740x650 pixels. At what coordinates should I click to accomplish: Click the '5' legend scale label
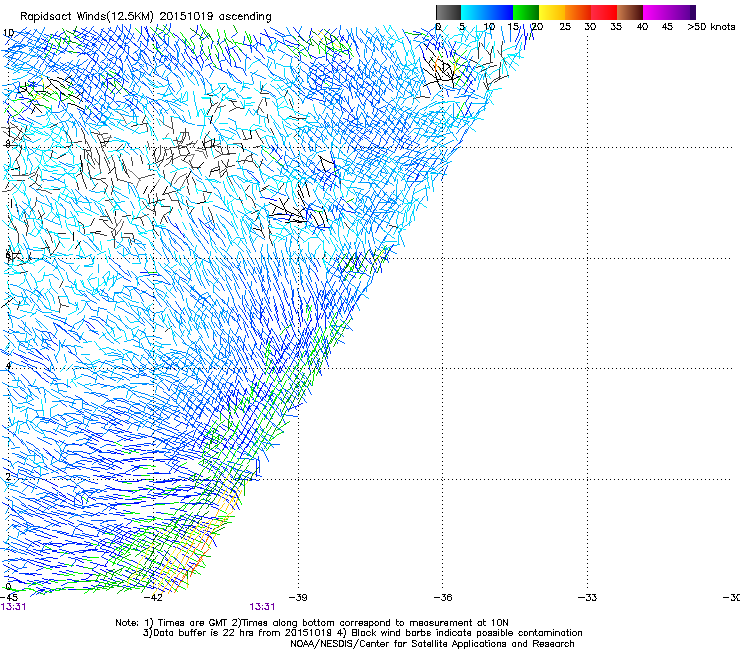coord(462,27)
